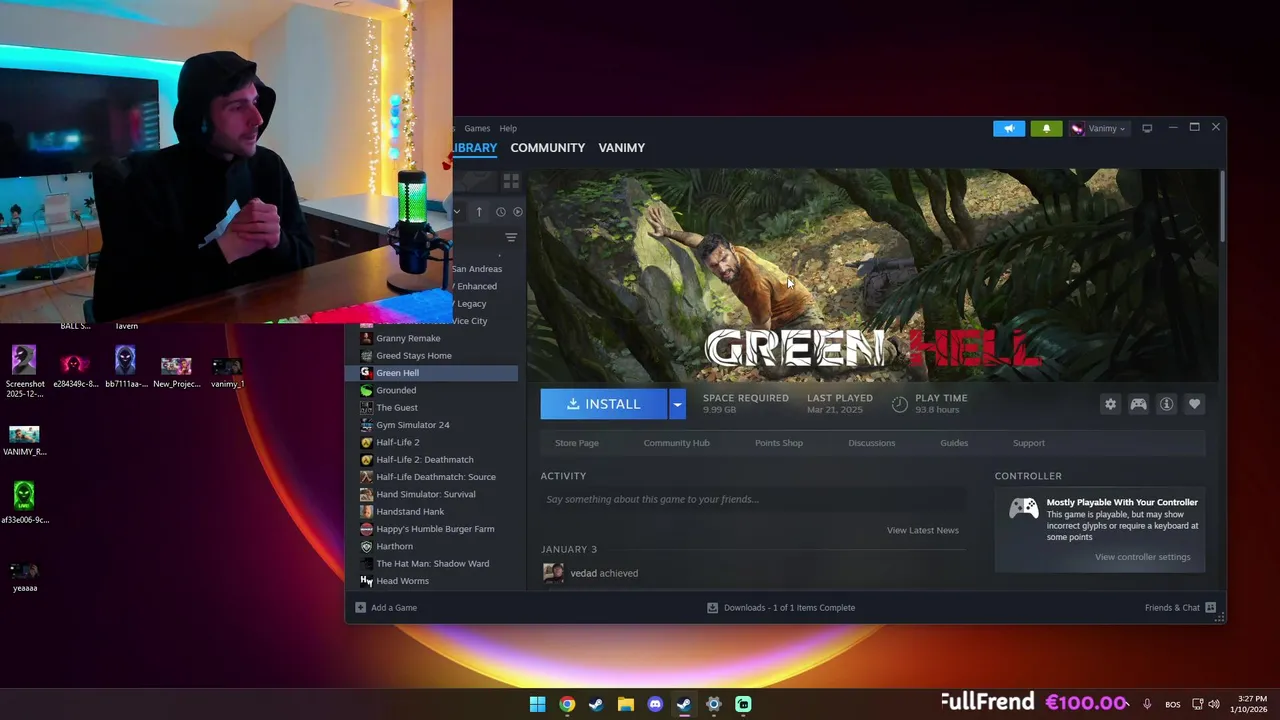Screen dimensions: 1280x720
Task: Expand the library category dropdown chevron
Action: coord(457,211)
